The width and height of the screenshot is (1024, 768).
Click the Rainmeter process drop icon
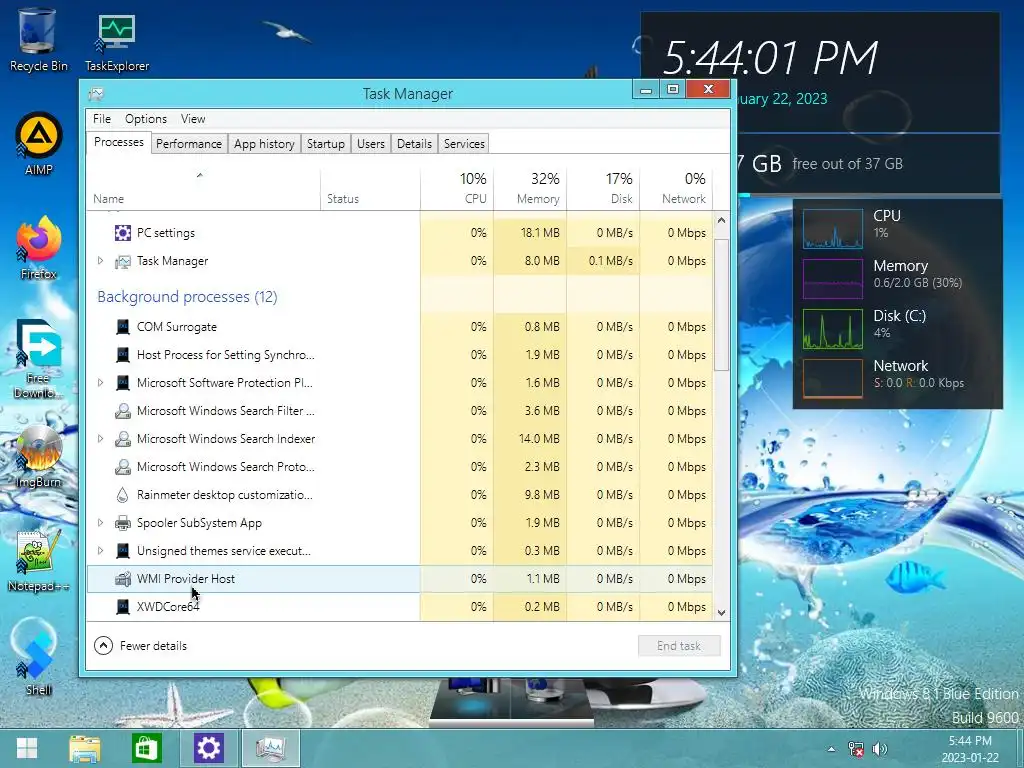(122, 494)
